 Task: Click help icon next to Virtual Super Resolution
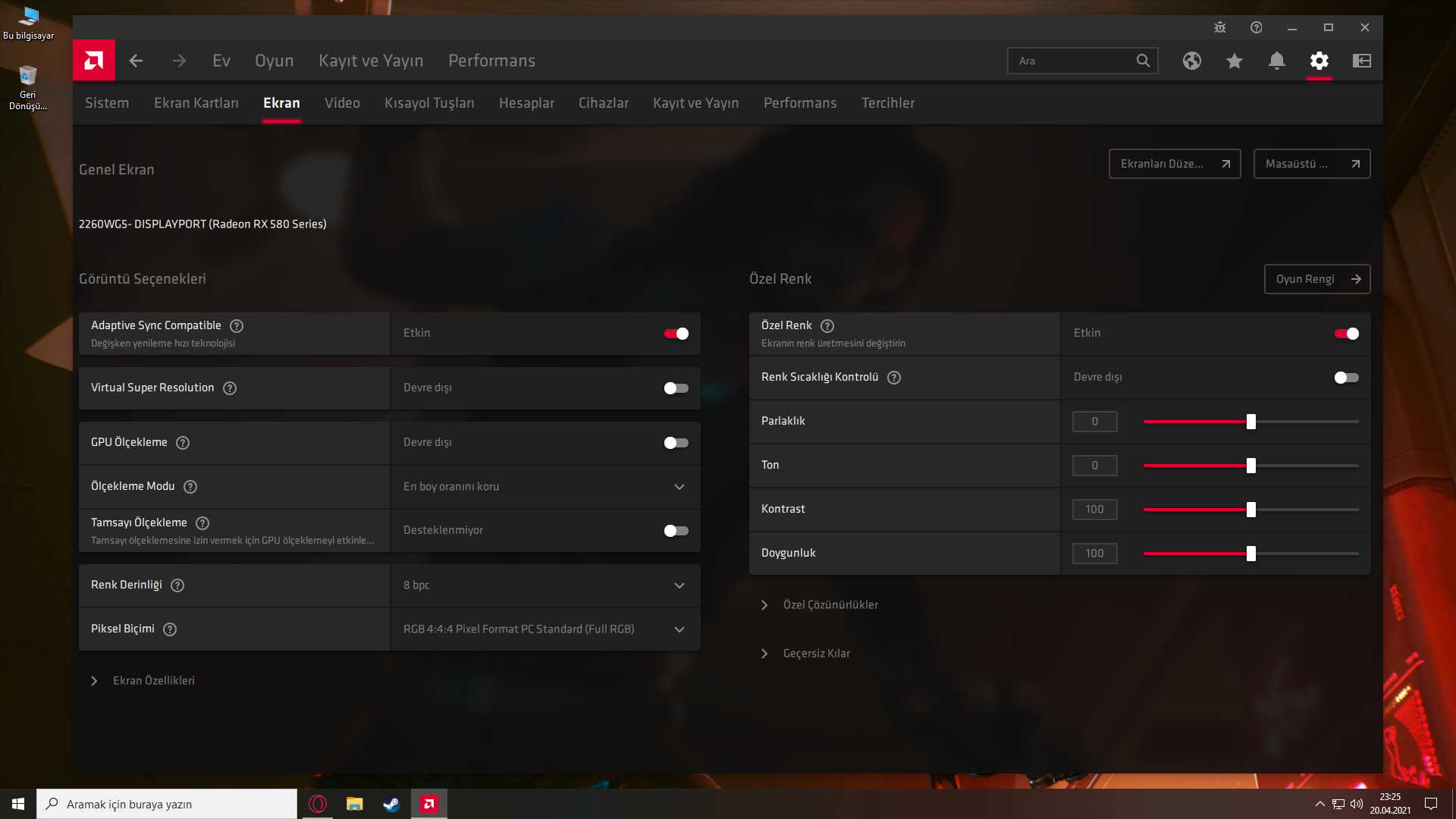230,388
